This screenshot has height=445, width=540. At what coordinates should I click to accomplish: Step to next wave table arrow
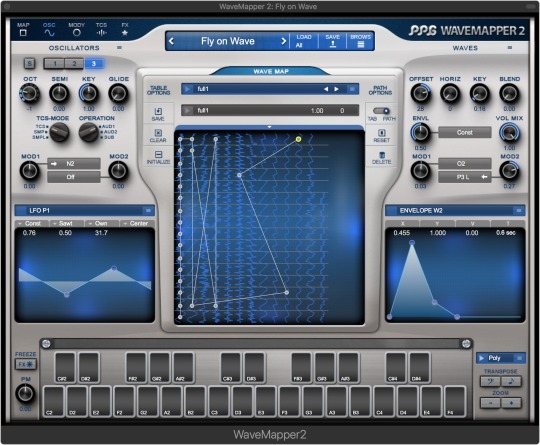click(x=336, y=89)
